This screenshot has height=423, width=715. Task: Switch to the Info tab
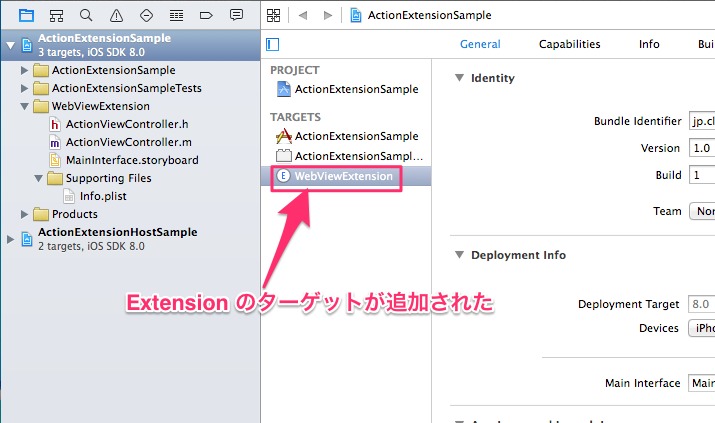(x=649, y=44)
